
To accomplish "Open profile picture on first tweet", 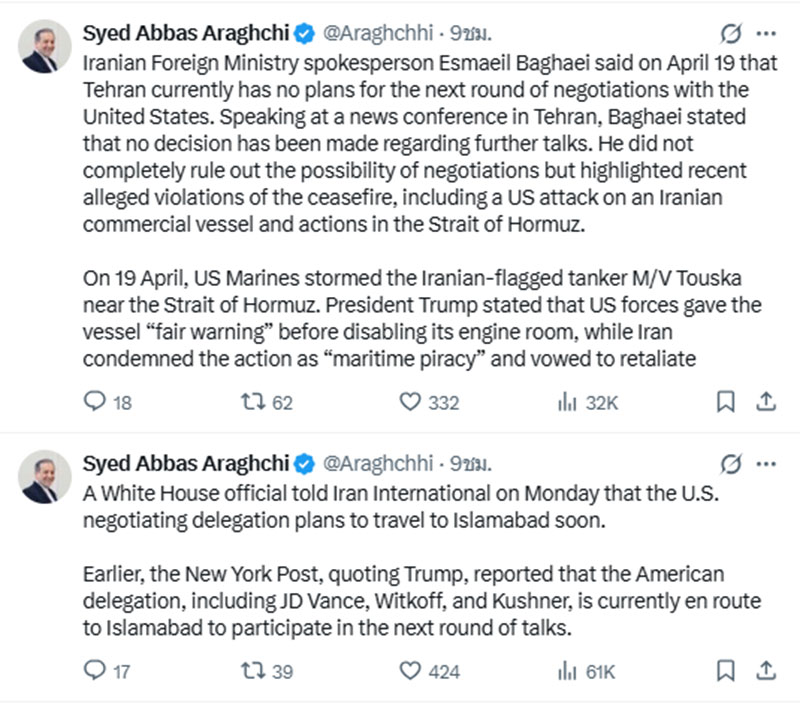I will point(46,48).
